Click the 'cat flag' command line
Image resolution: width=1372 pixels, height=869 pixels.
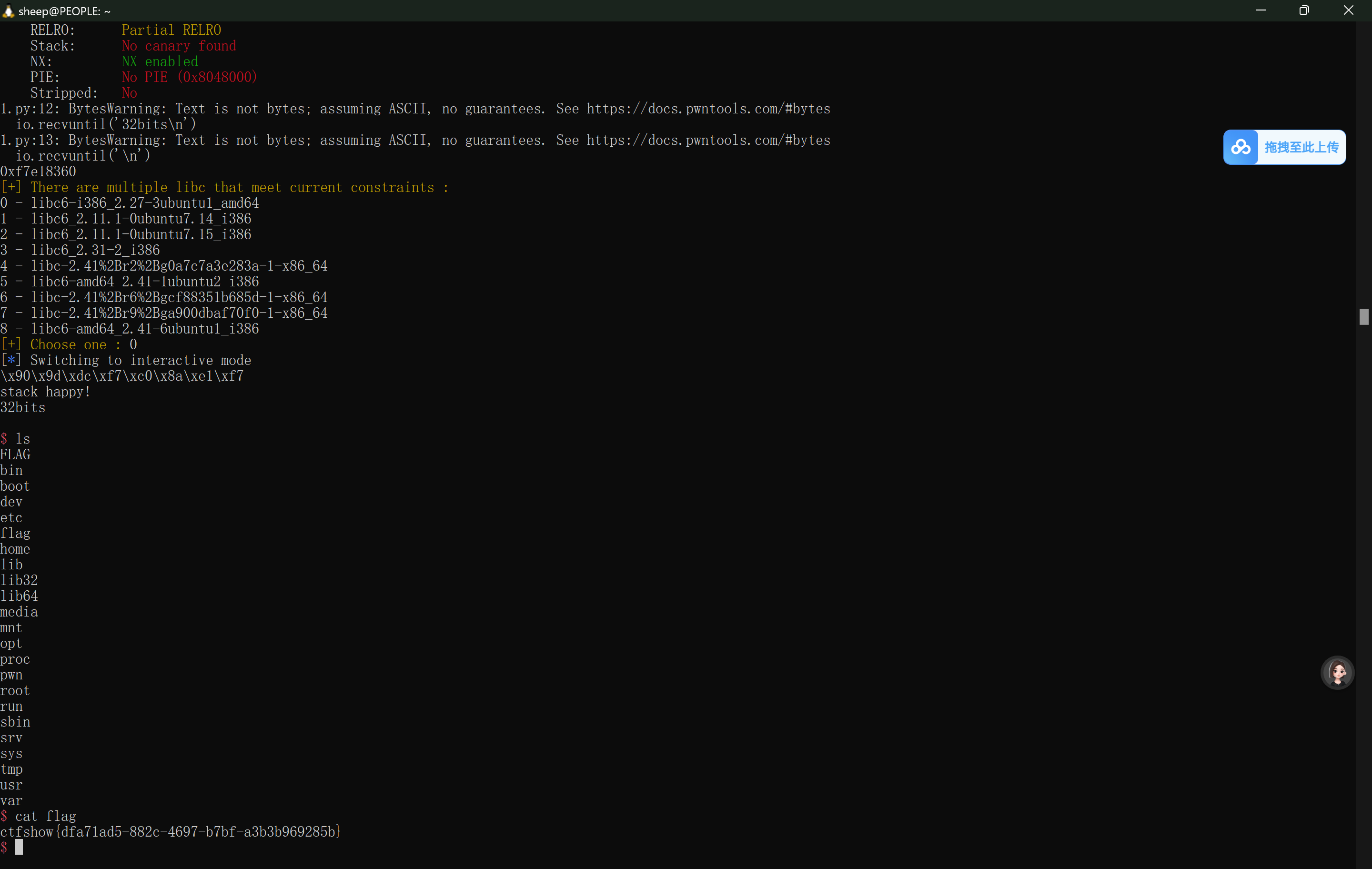[x=38, y=817]
